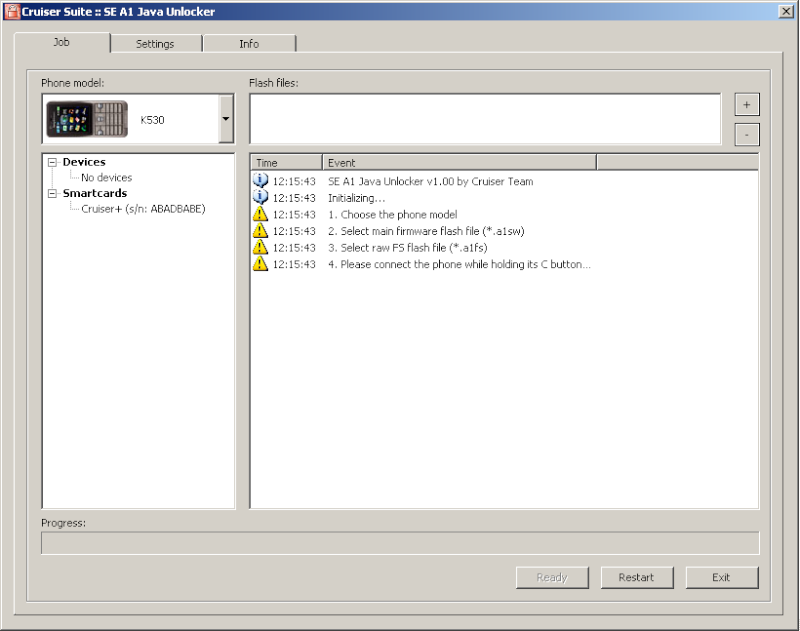
Task: Select the 'Smartcards' tree label
Action: click(x=95, y=193)
